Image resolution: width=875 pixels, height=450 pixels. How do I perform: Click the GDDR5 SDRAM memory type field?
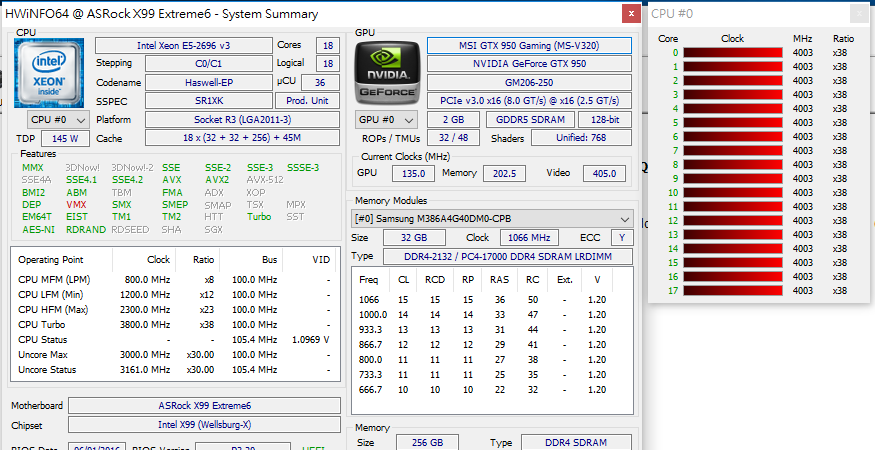click(x=530, y=119)
